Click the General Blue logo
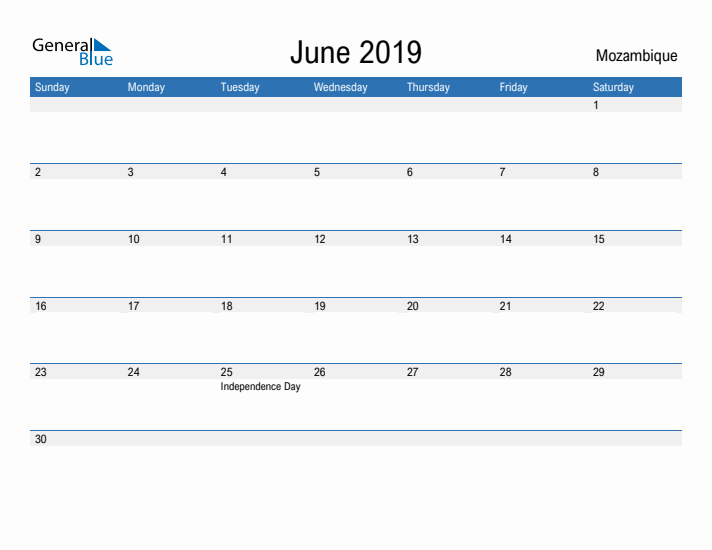This screenshot has width=712, height=550. (x=72, y=52)
